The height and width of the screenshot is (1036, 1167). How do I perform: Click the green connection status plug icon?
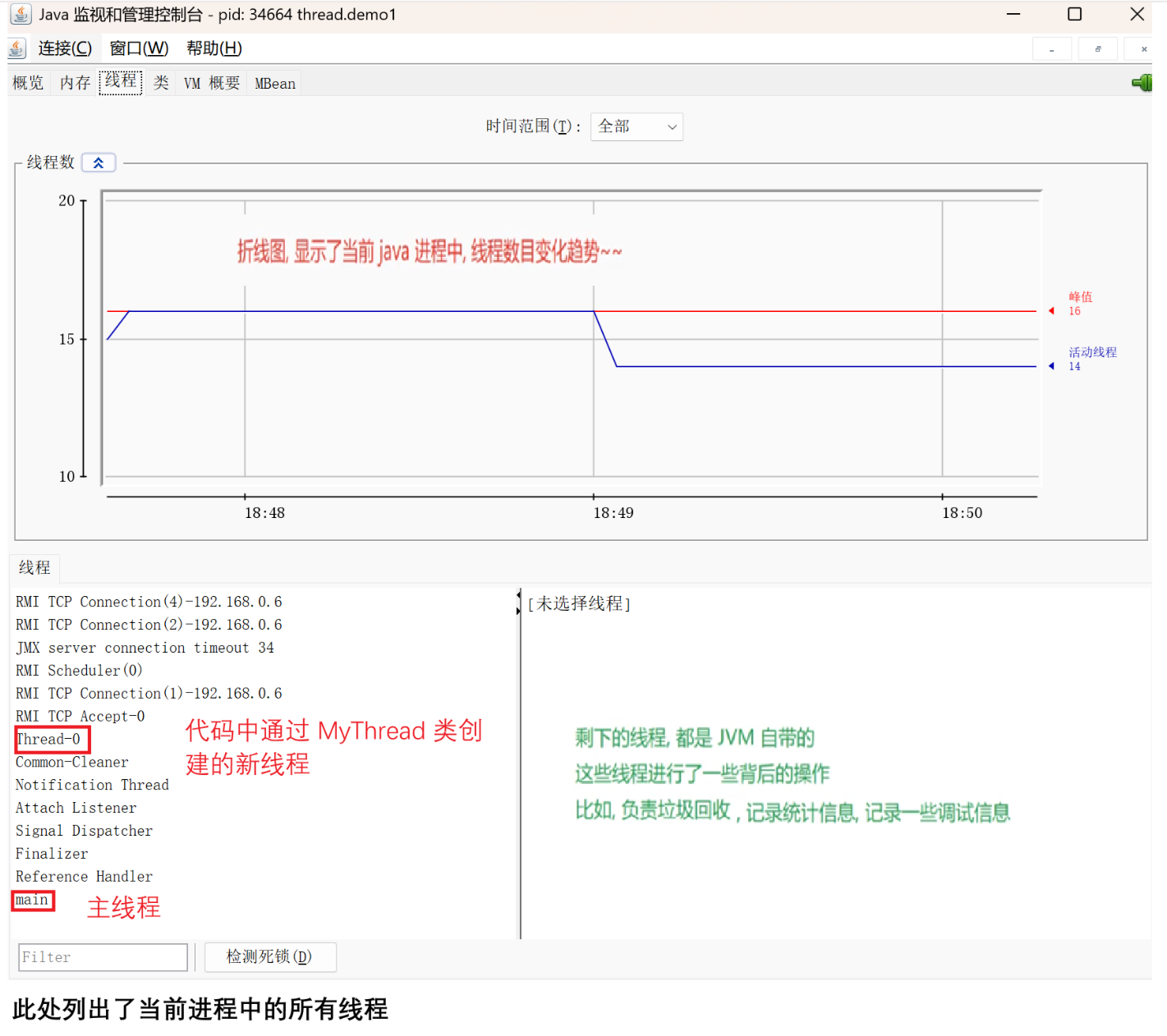[x=1142, y=82]
